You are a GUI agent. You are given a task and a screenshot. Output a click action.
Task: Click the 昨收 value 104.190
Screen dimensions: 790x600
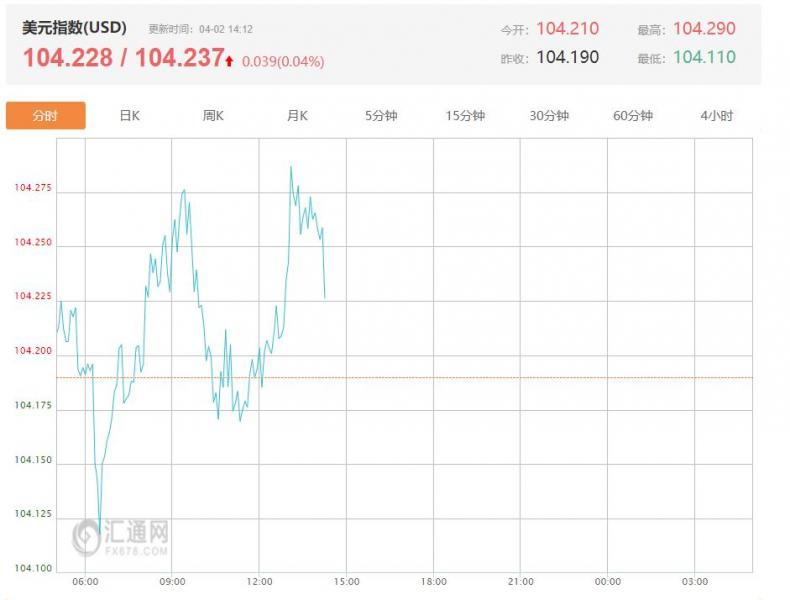click(x=567, y=57)
